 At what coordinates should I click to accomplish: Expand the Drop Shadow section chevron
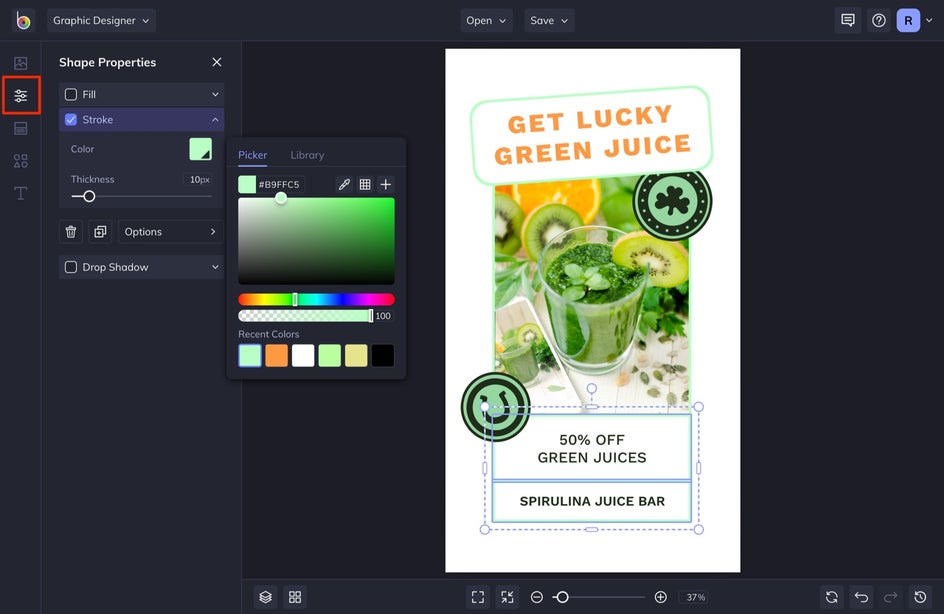click(x=215, y=267)
